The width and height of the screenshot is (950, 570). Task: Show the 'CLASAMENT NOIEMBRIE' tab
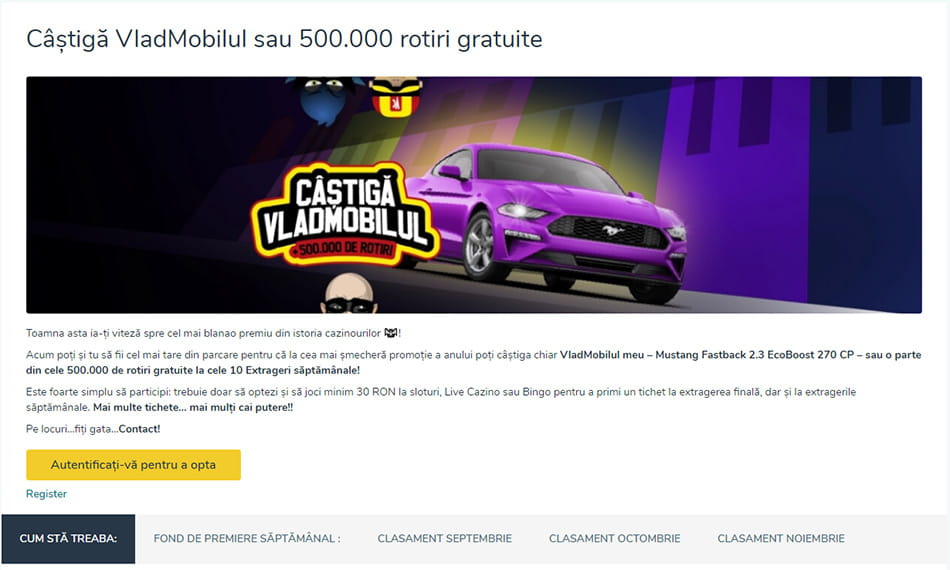click(x=781, y=539)
